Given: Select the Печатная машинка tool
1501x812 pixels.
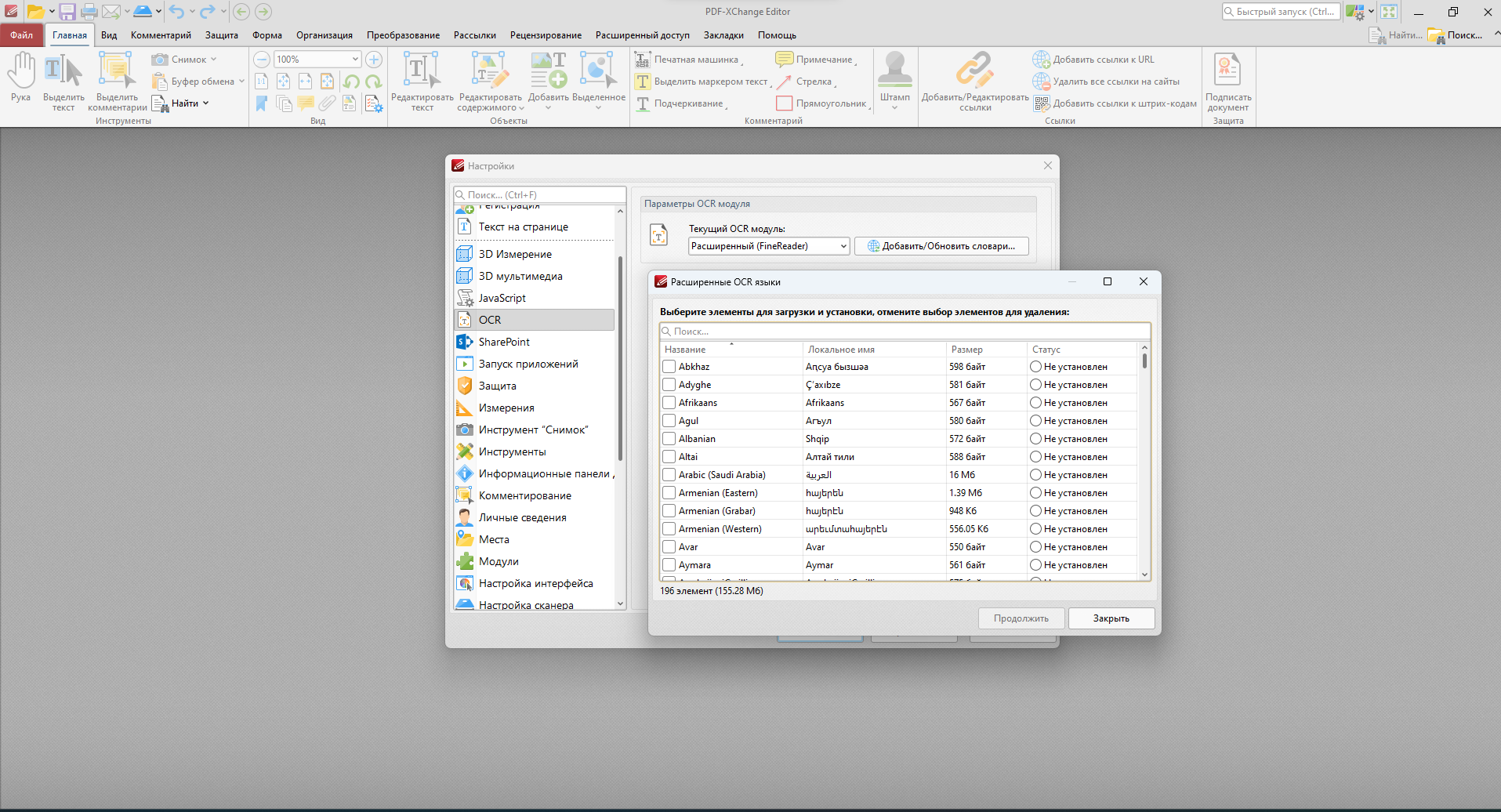Looking at the screenshot, I should (688, 60).
